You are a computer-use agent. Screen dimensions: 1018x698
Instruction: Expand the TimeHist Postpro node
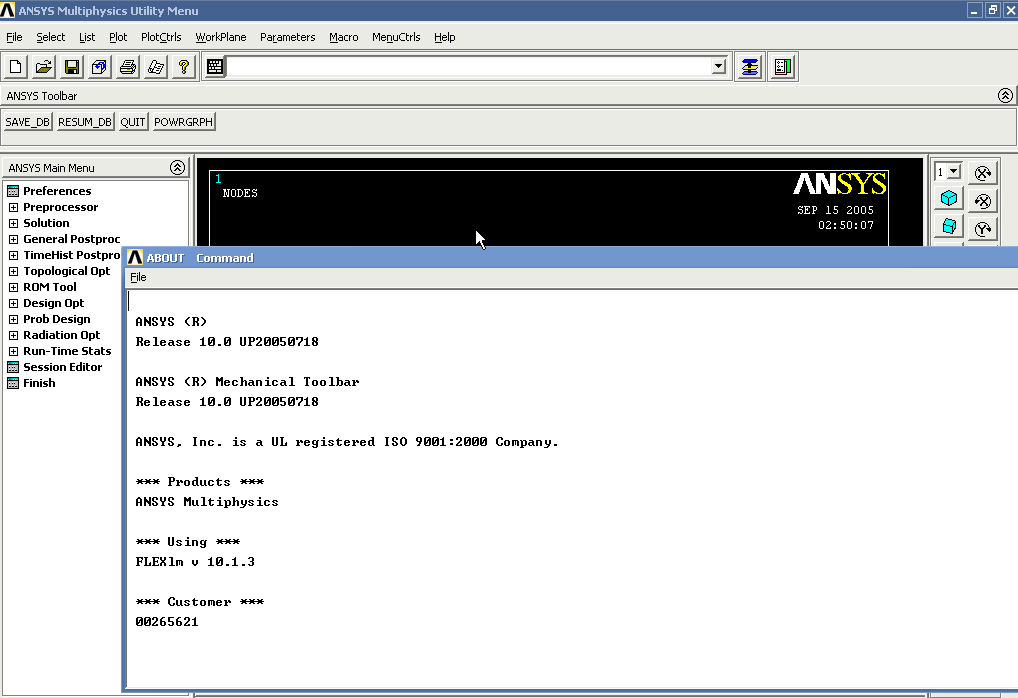tap(13, 255)
